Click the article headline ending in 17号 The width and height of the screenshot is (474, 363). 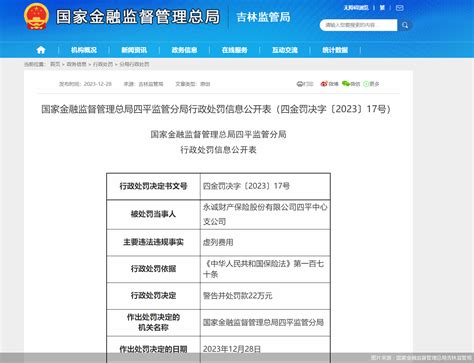[216, 109]
